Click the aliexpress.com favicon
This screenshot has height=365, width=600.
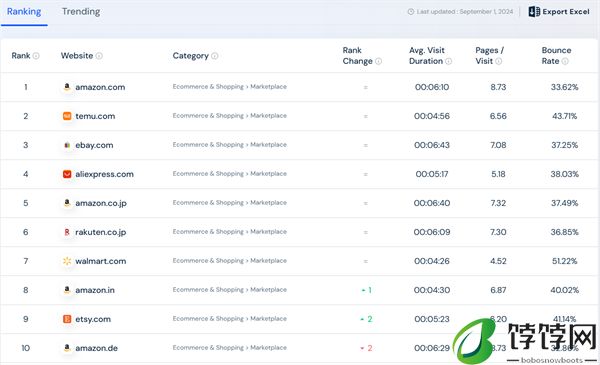click(x=67, y=174)
